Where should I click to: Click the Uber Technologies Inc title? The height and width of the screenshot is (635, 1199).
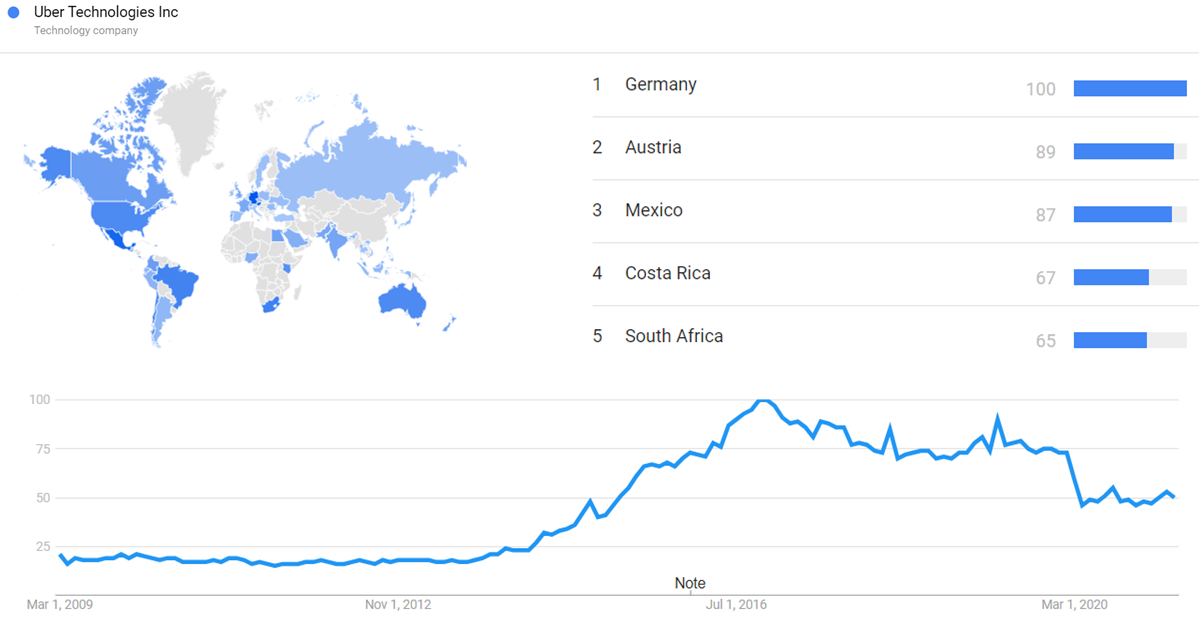[106, 13]
